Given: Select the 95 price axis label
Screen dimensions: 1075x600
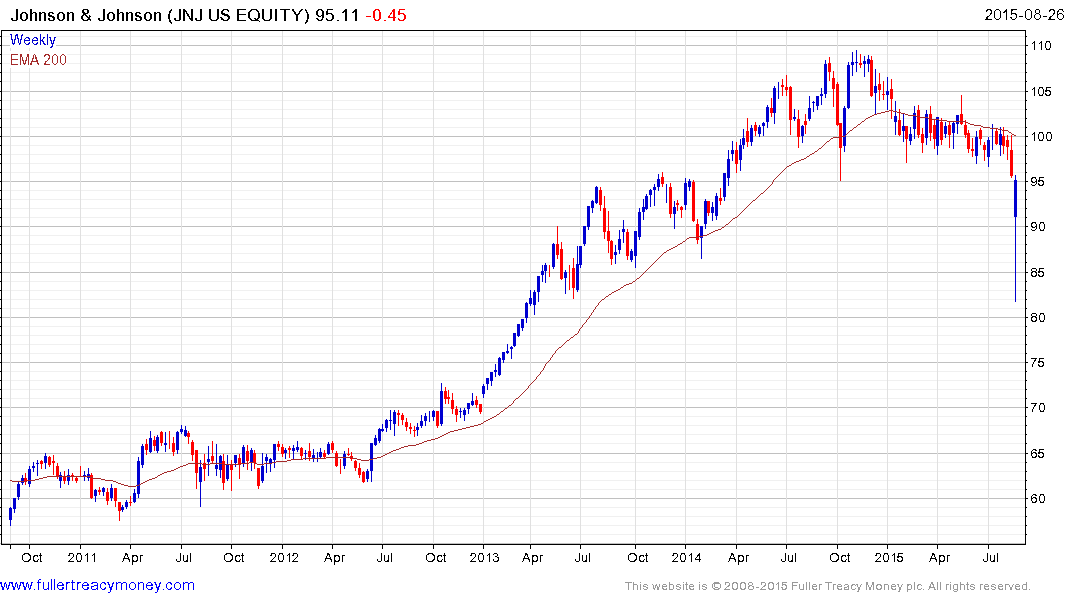Looking at the screenshot, I should pyautogui.click(x=1038, y=182).
